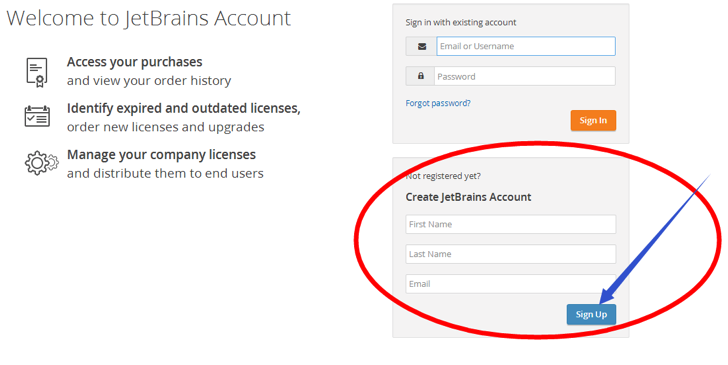Click the Welcome to JetBrains Account heading
Viewport: 728px width, 365px height.
[x=149, y=19]
